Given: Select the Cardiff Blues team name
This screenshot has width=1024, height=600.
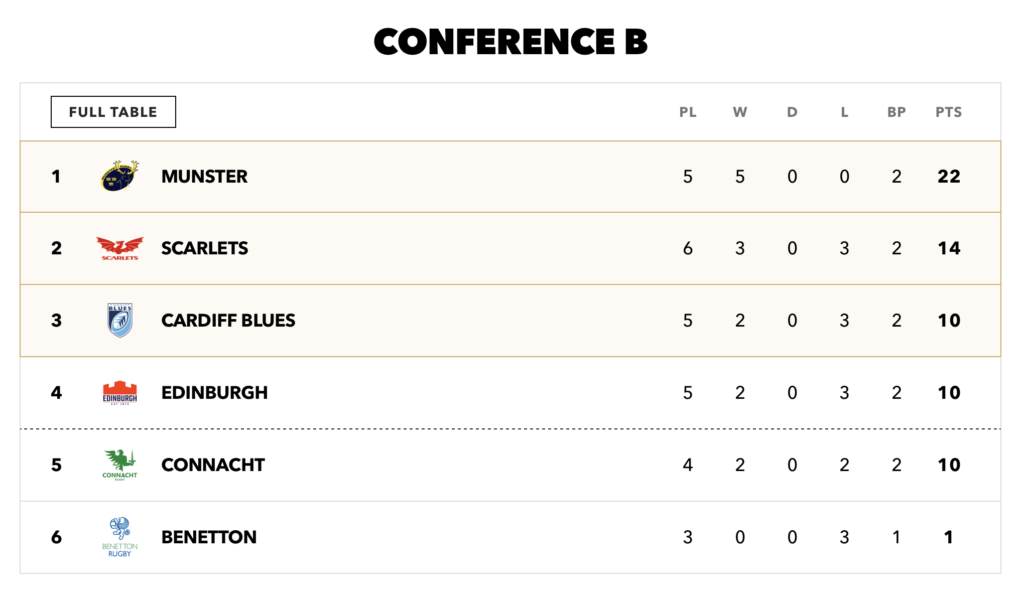Looking at the screenshot, I should 228,321.
